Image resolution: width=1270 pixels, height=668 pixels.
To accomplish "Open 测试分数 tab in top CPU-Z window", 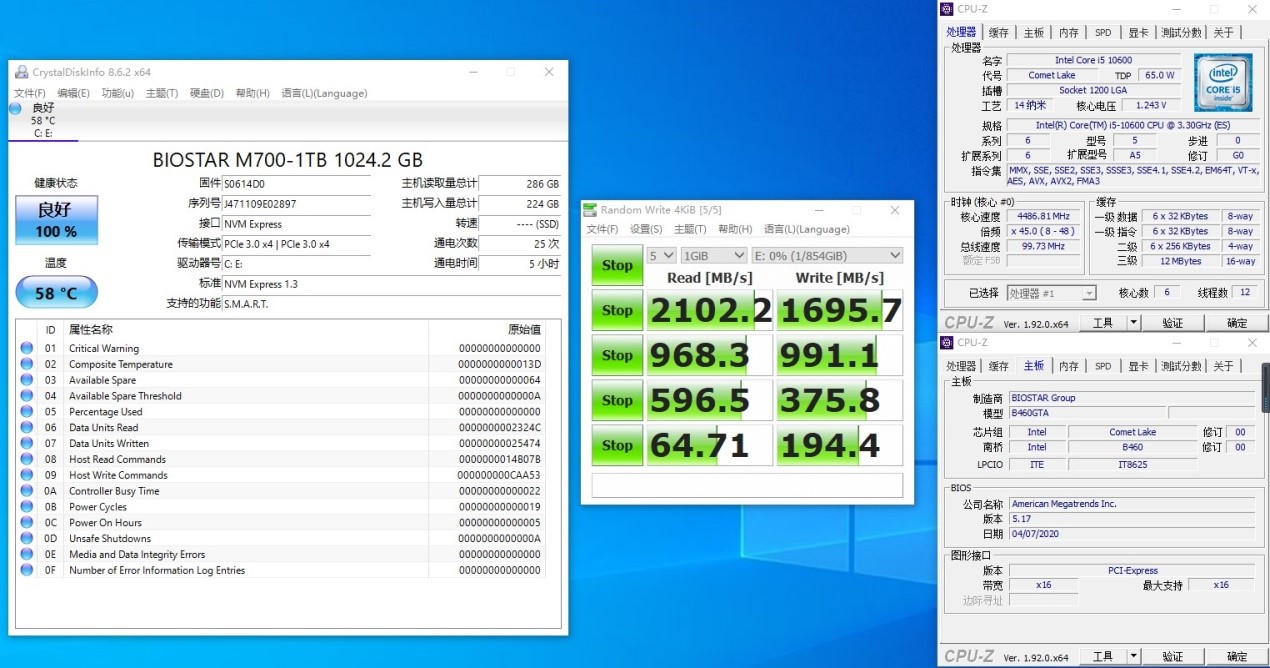I will pos(1180,32).
